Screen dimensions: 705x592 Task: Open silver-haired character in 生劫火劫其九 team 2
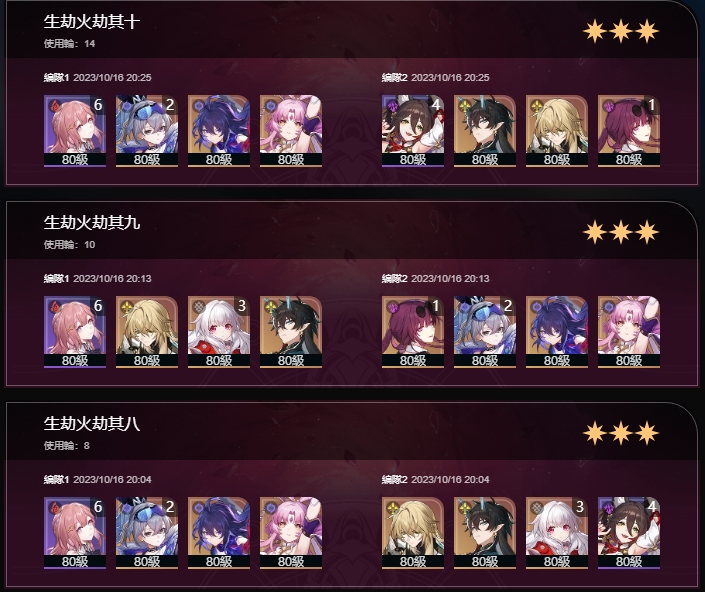pyautogui.click(x=485, y=332)
